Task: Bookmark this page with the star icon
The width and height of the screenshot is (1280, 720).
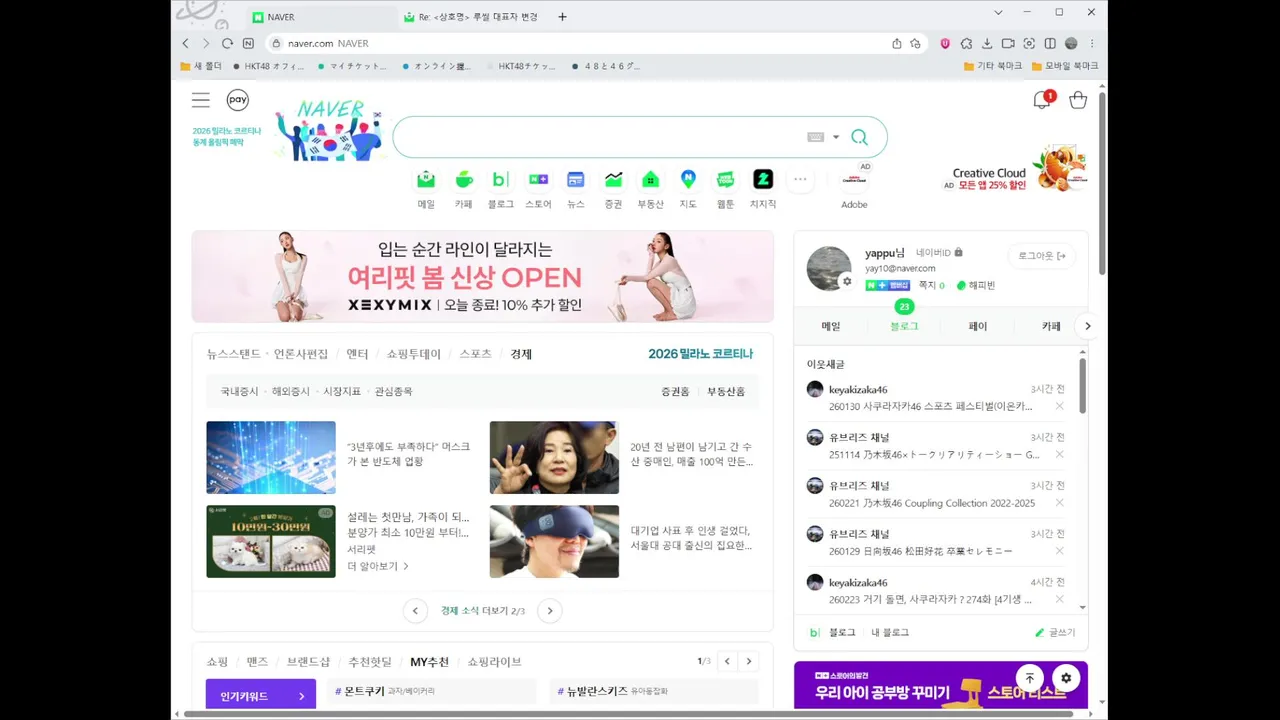Action: tap(915, 43)
